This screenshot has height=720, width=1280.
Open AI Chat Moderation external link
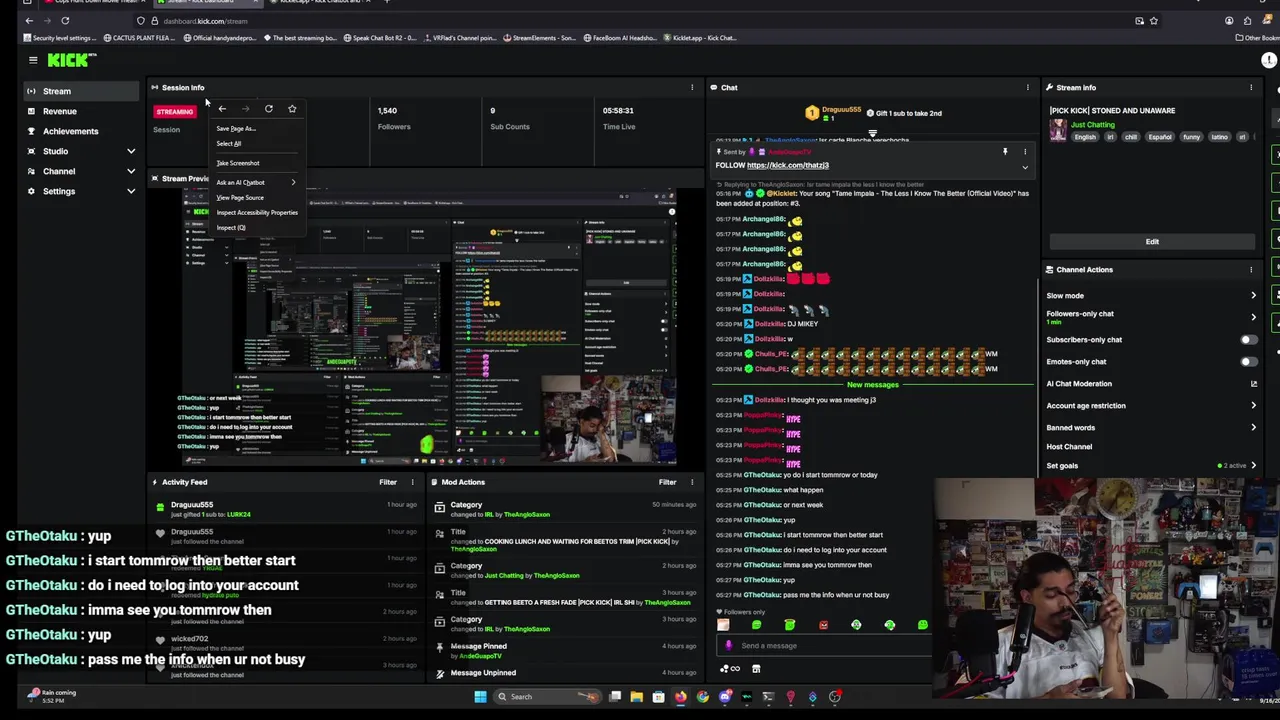(1253, 383)
